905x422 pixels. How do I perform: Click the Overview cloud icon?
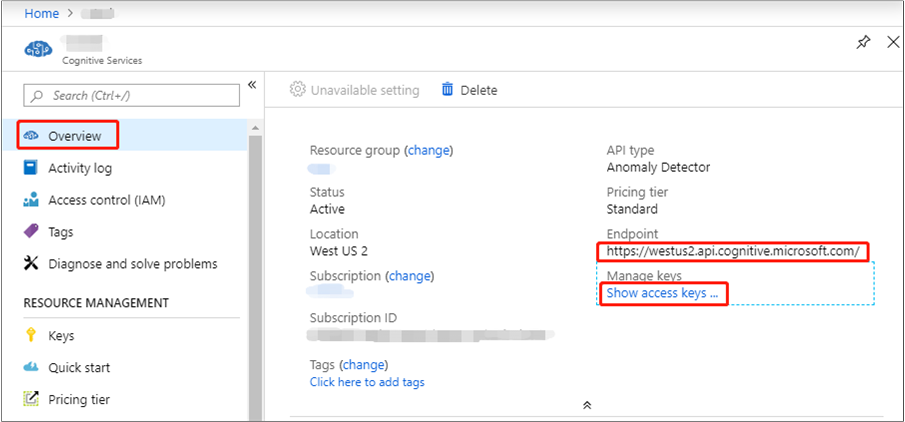tap(31, 136)
